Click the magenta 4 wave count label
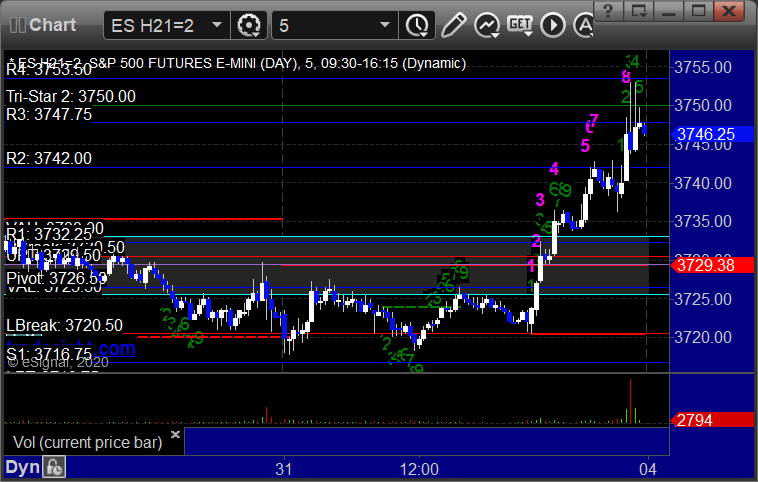This screenshot has height=482, width=758. tap(554, 169)
